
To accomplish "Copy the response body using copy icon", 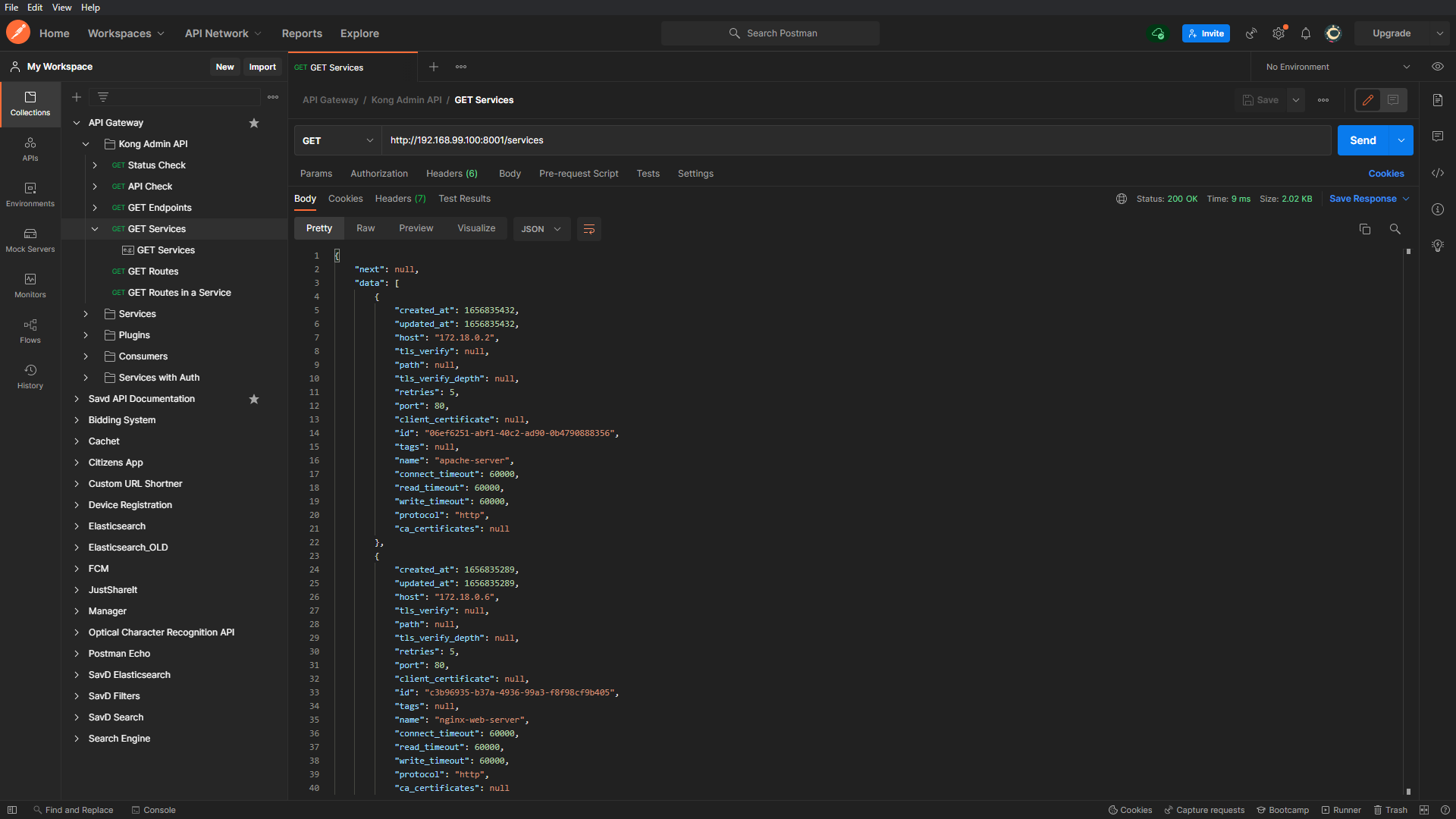I will (x=1365, y=229).
